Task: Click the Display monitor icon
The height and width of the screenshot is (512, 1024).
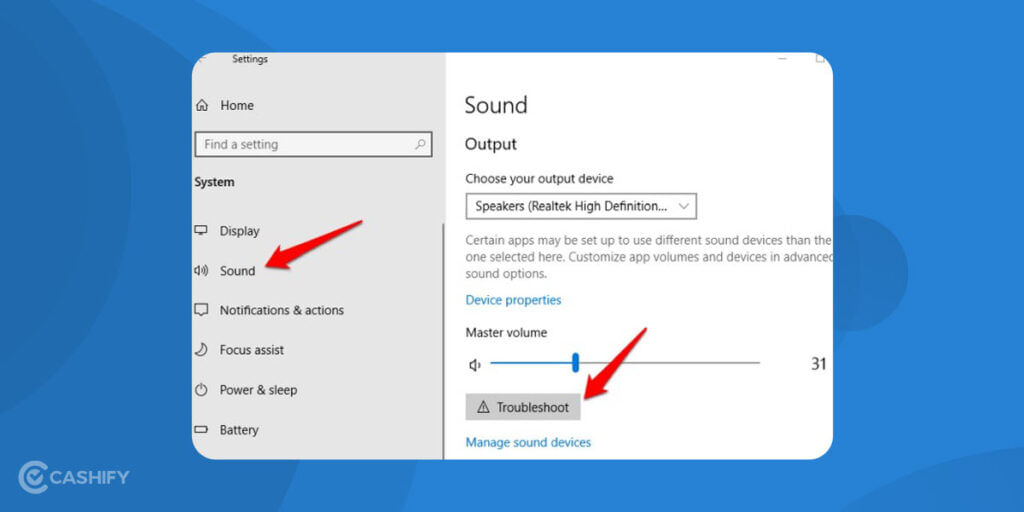Action: (x=201, y=231)
